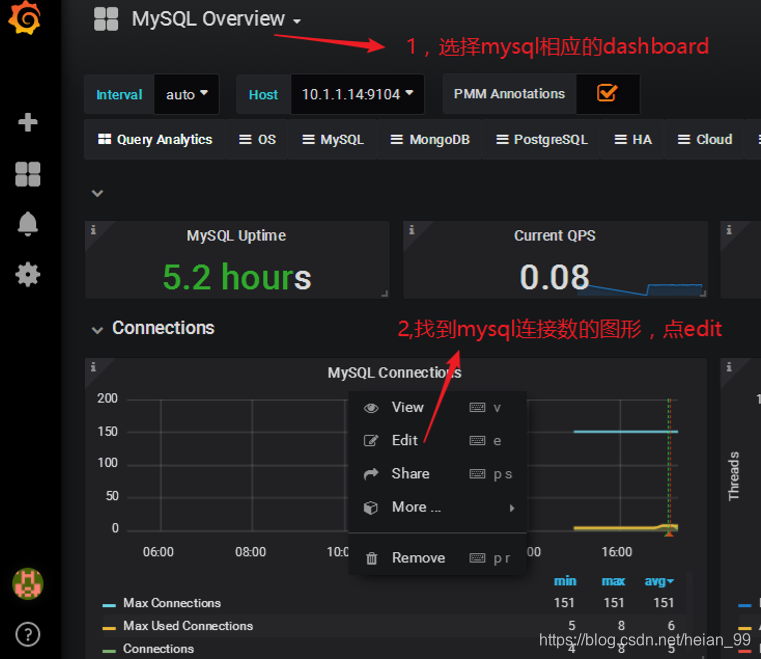The height and width of the screenshot is (659, 761).
Task: Click the Current QPS panel title
Action: point(555,236)
